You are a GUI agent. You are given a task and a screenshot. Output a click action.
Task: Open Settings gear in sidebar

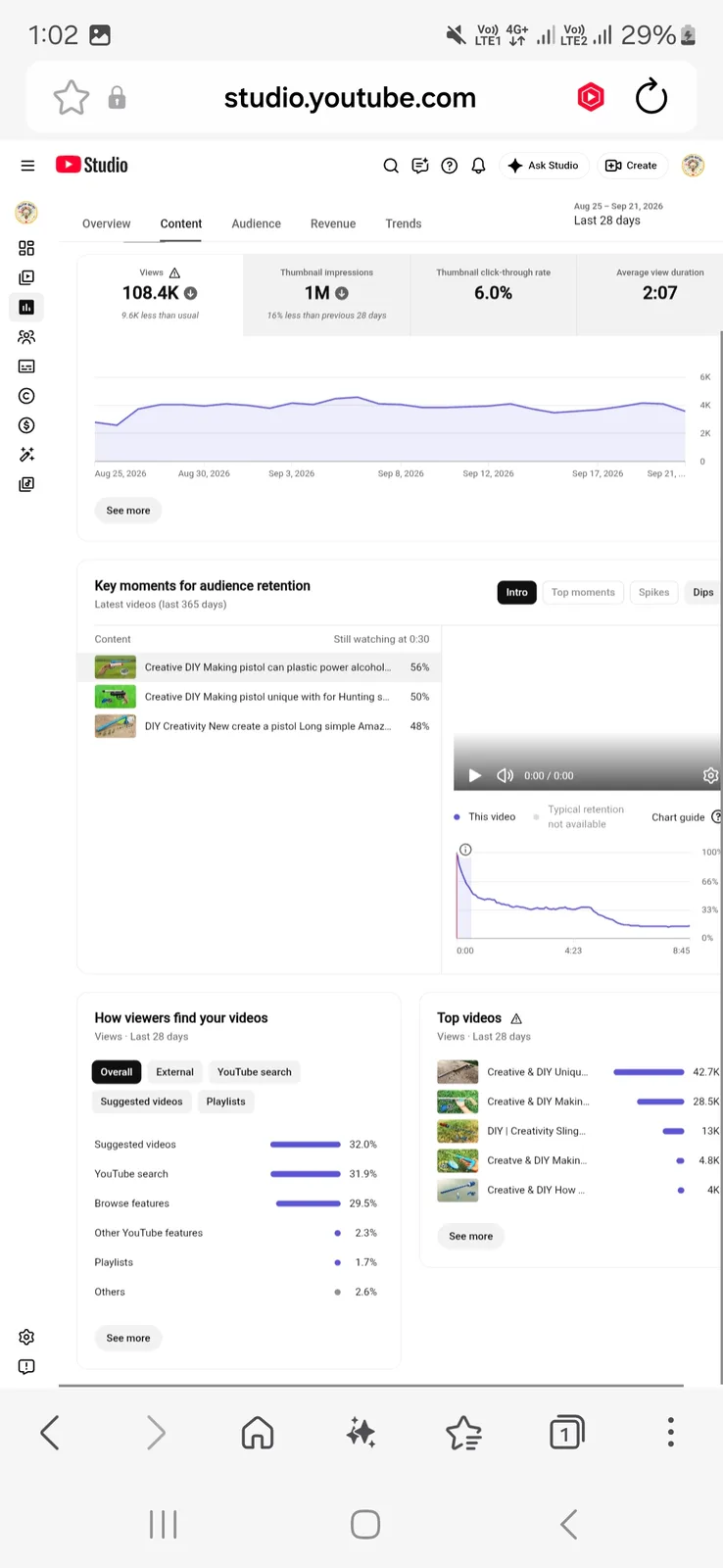click(26, 1337)
